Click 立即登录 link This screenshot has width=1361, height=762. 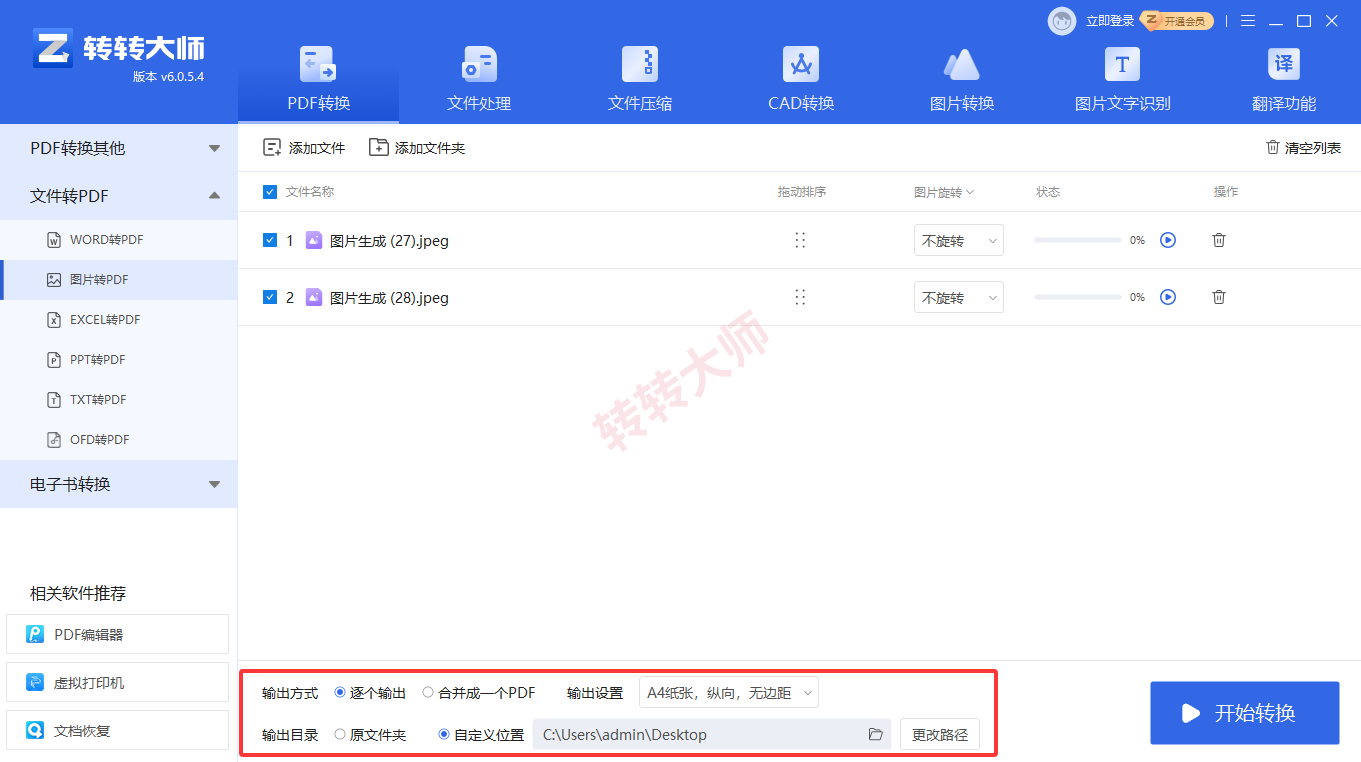coord(1110,21)
